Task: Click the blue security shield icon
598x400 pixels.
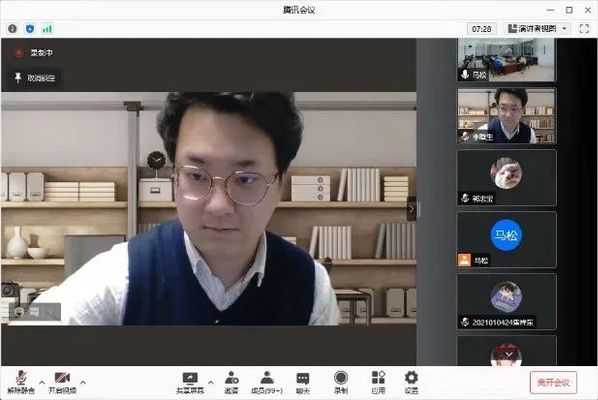Action: (x=30, y=29)
